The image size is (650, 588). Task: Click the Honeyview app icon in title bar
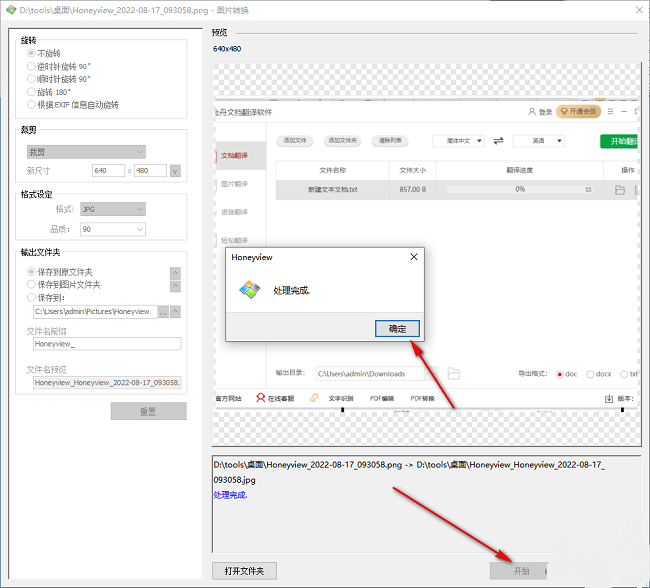click(11, 10)
